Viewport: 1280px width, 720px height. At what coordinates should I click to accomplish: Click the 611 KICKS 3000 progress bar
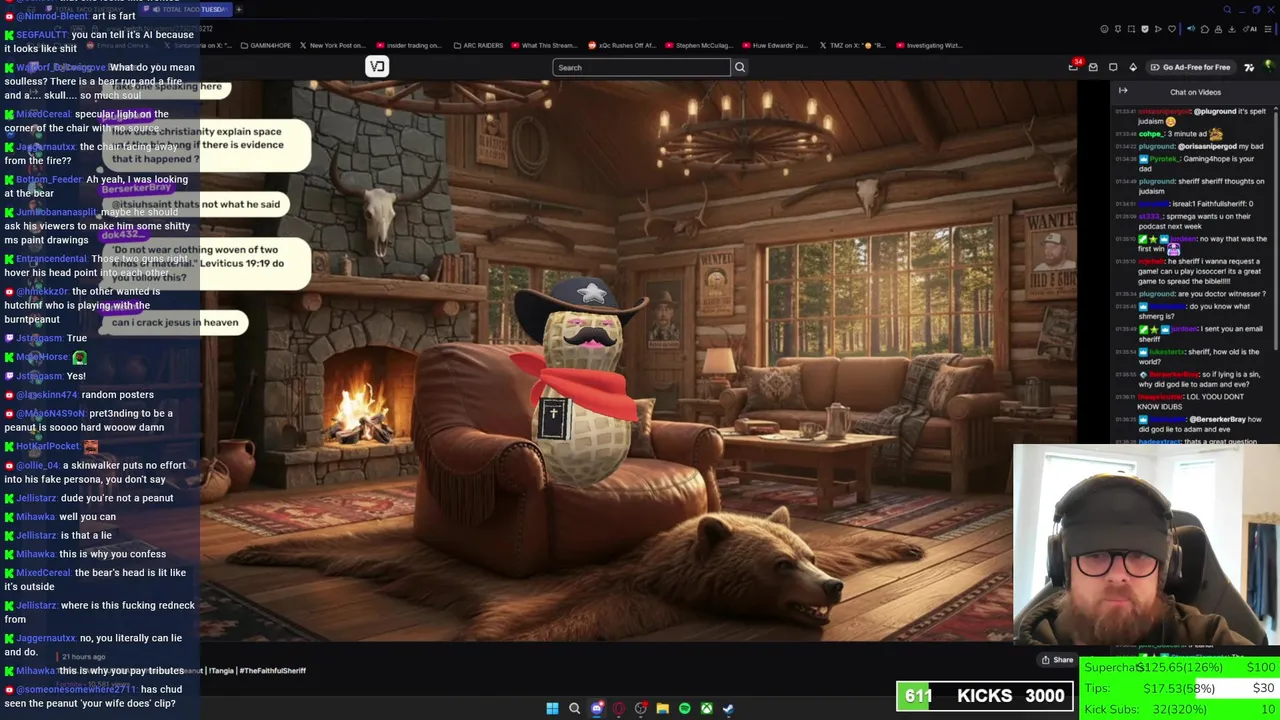pyautogui.click(x=985, y=696)
